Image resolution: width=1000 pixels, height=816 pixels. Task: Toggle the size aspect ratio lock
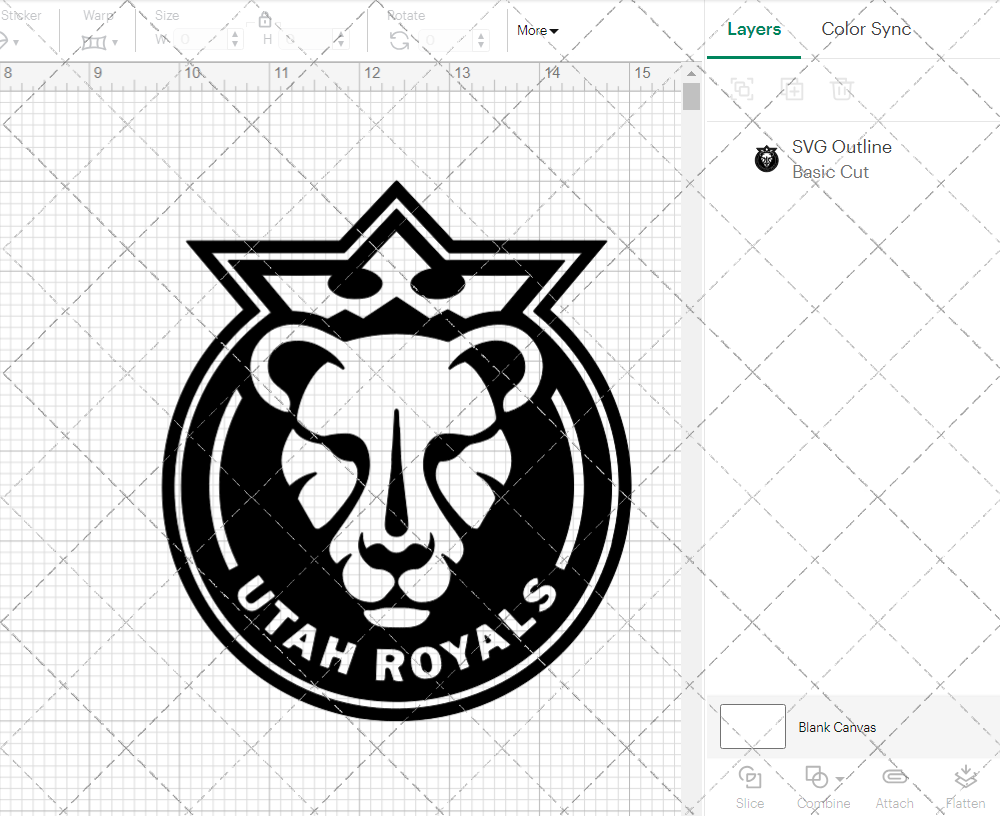[266, 20]
